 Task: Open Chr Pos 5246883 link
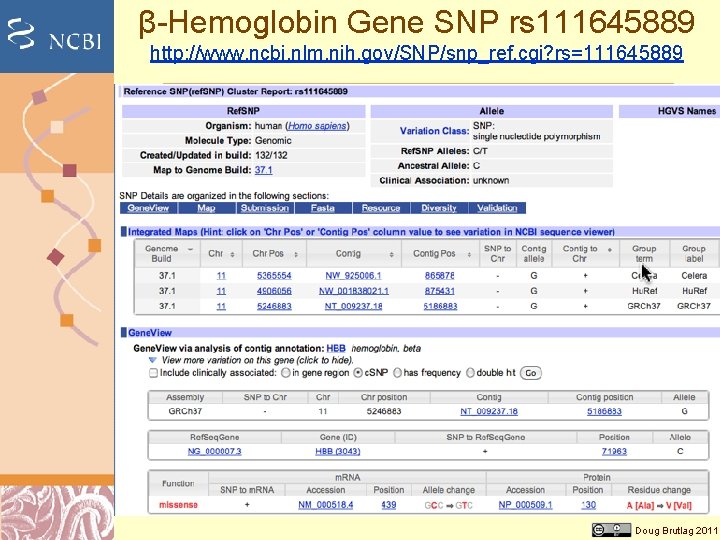(274, 306)
